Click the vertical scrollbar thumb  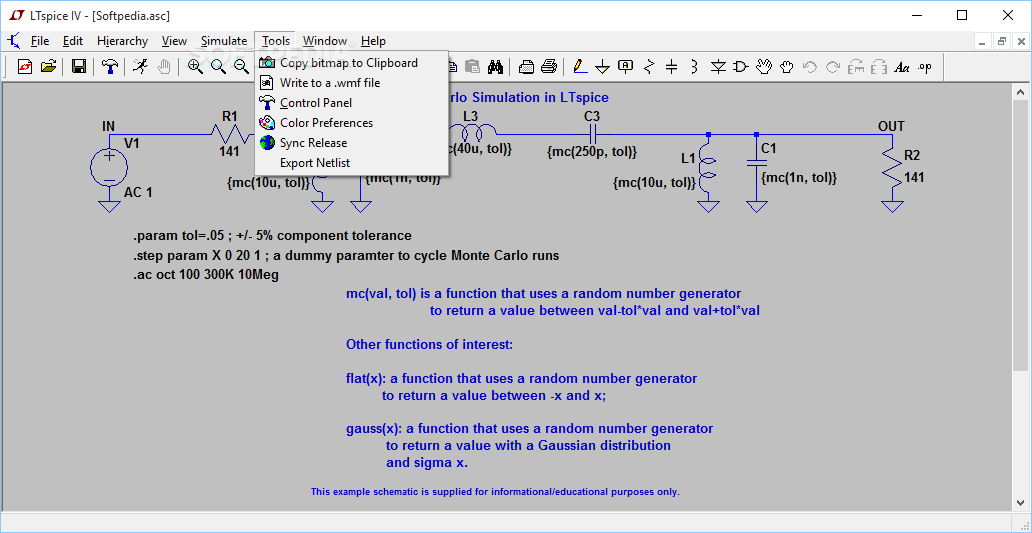(x=1020, y=236)
